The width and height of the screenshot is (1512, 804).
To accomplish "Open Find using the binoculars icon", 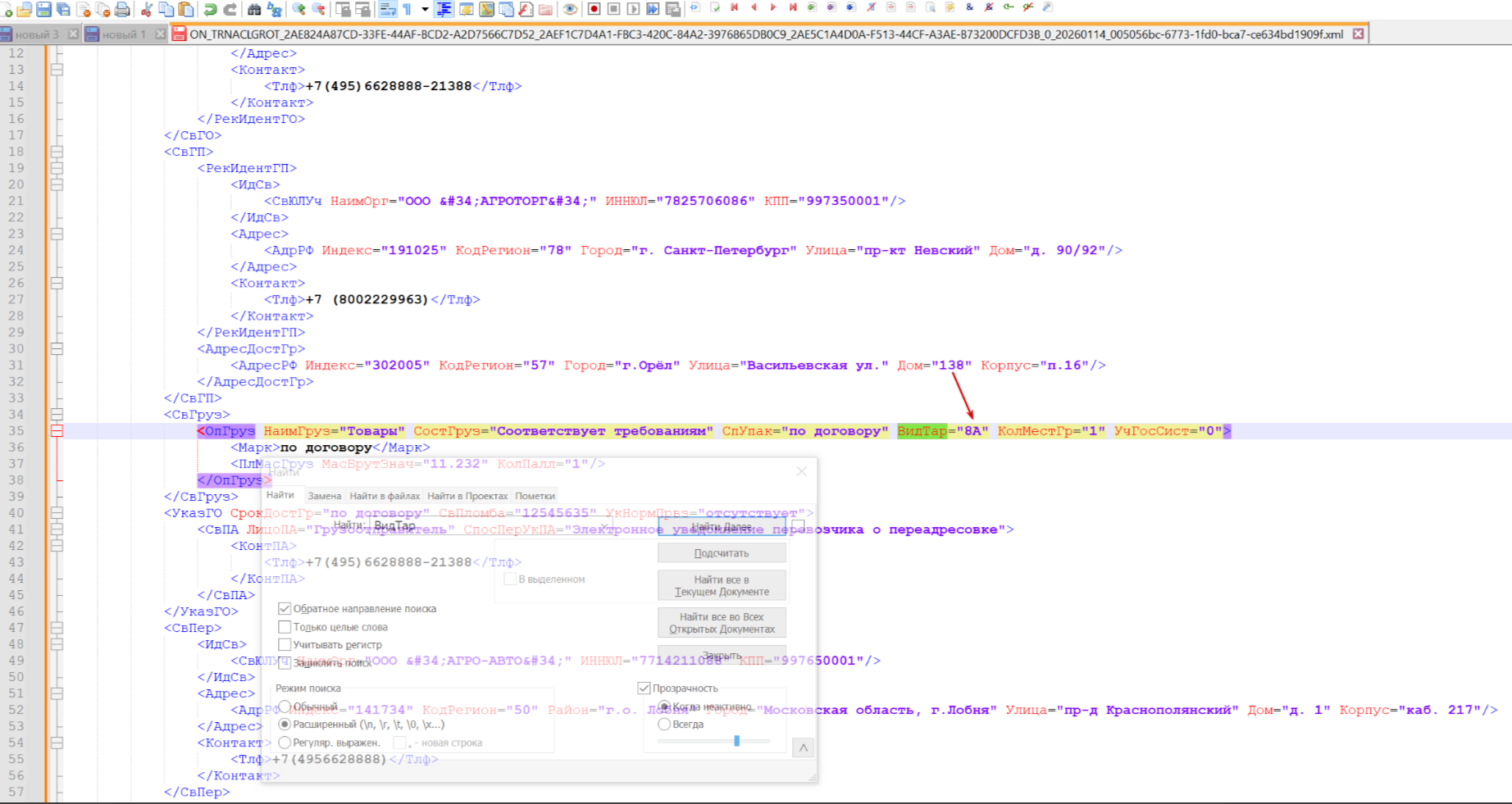I will pos(254,10).
